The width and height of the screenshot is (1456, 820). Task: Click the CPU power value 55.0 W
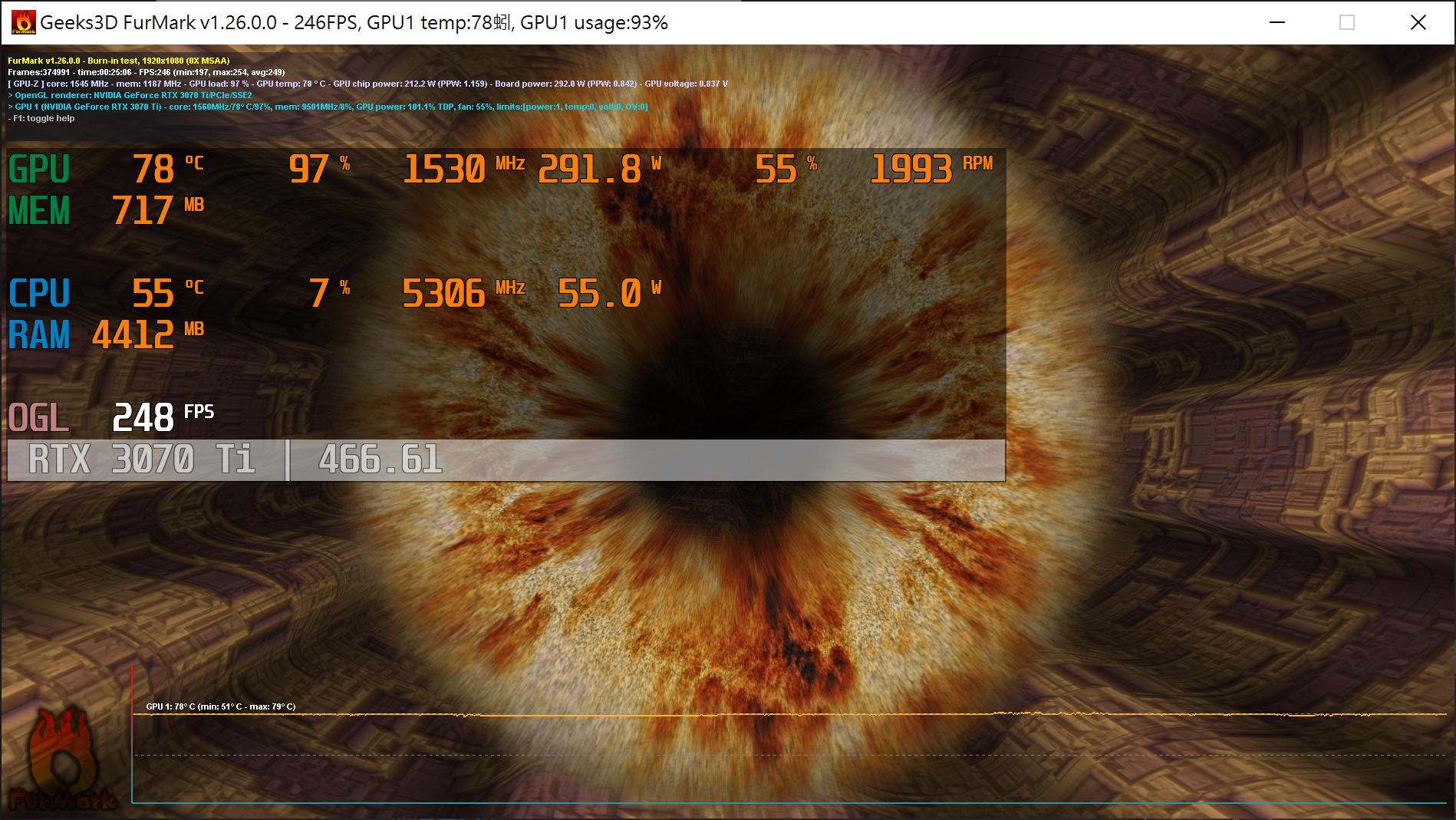tap(610, 293)
